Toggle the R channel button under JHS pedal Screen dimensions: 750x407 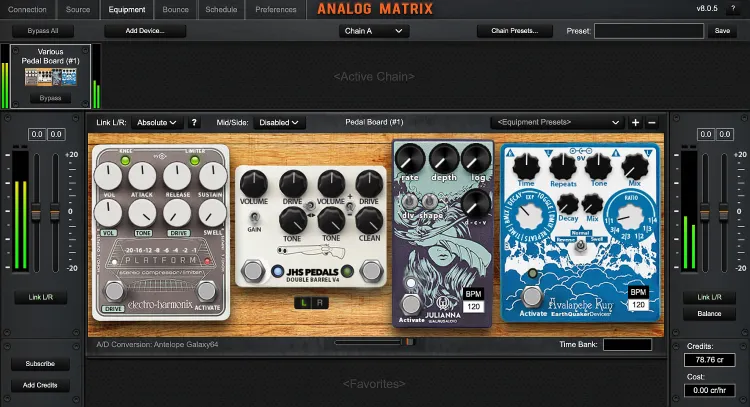[320, 303]
